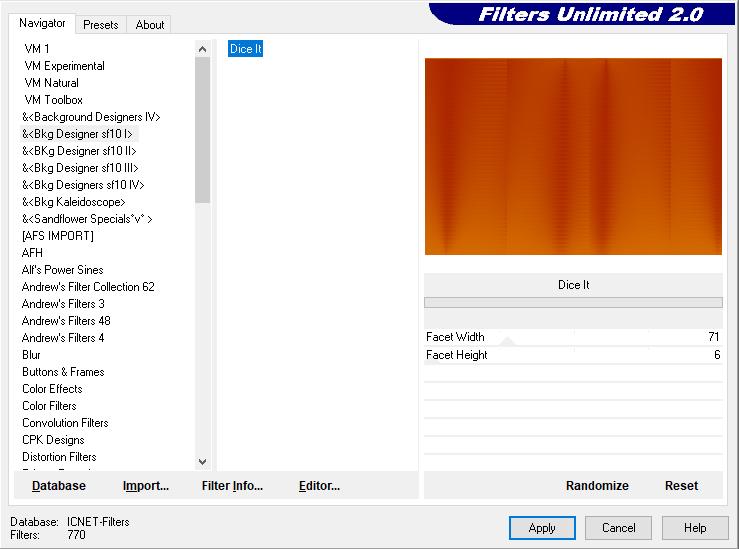Select Distortion Filters category
Image resolution: width=739 pixels, height=549 pixels.
point(59,456)
